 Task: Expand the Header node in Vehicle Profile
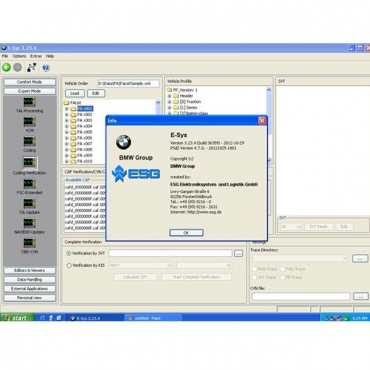pos(169,96)
